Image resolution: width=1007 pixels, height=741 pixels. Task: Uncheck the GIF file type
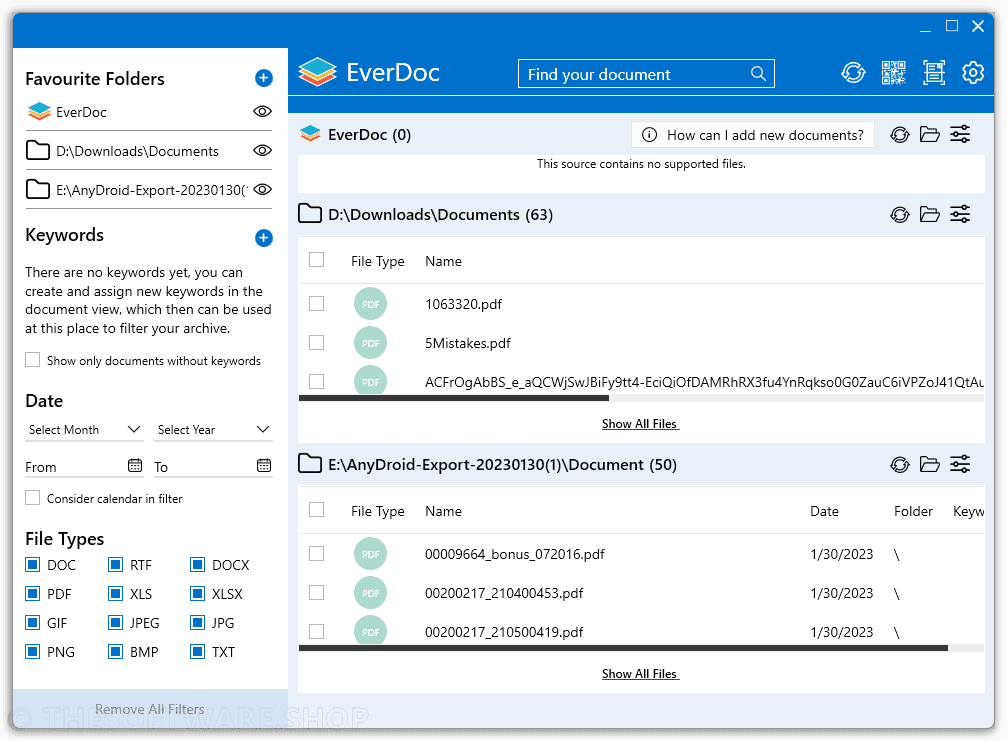click(x=33, y=622)
